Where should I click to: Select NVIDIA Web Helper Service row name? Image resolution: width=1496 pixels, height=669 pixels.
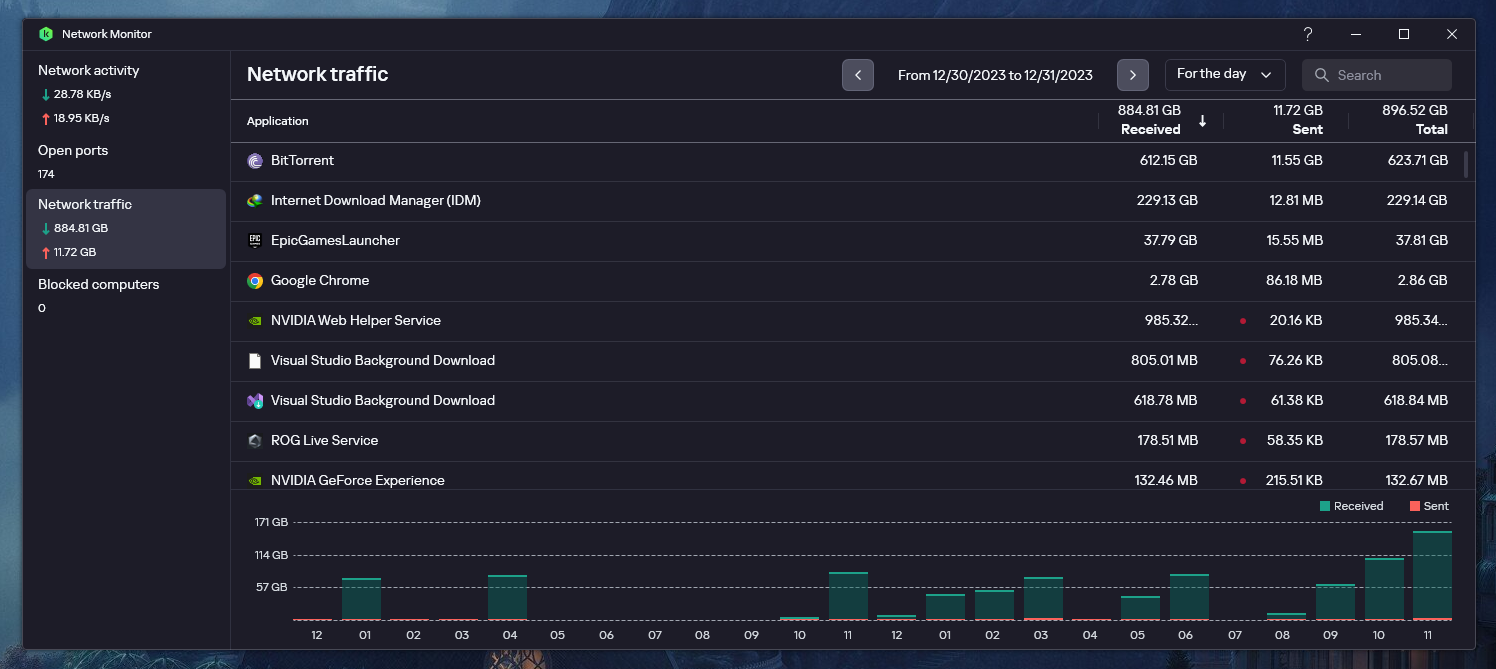coord(356,320)
